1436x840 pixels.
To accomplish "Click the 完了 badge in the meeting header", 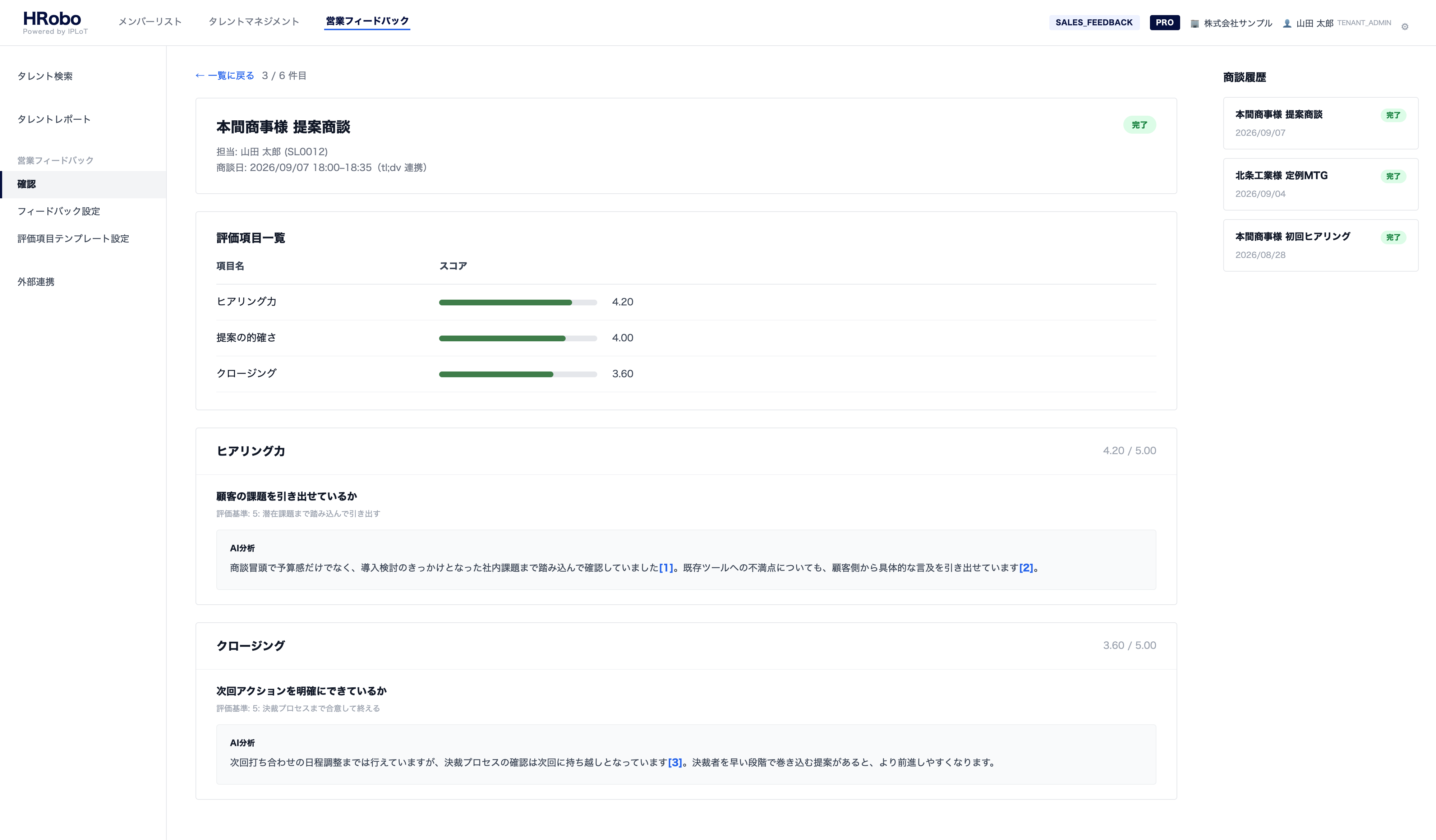I will (1139, 125).
